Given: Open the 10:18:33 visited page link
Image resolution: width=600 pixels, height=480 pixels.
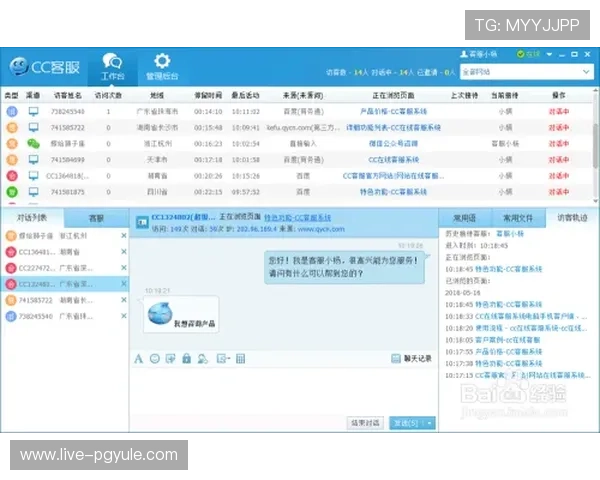Looking at the screenshot, I should pos(531,316).
